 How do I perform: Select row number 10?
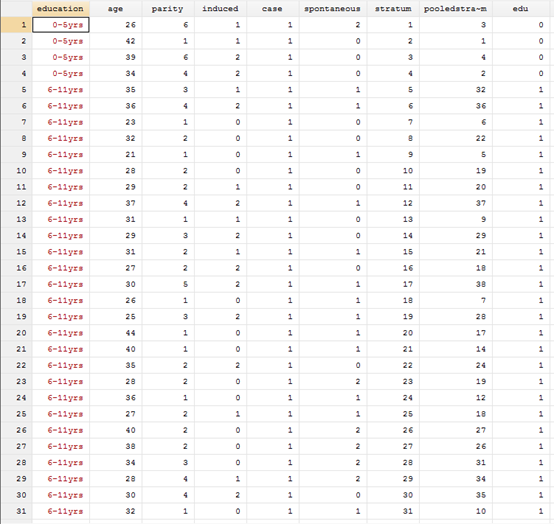tap(17, 171)
